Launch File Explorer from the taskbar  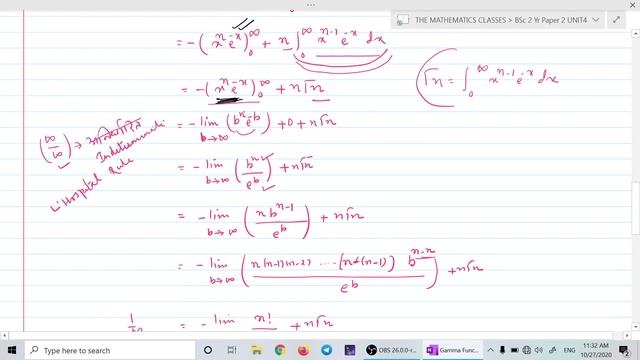tap(256, 350)
